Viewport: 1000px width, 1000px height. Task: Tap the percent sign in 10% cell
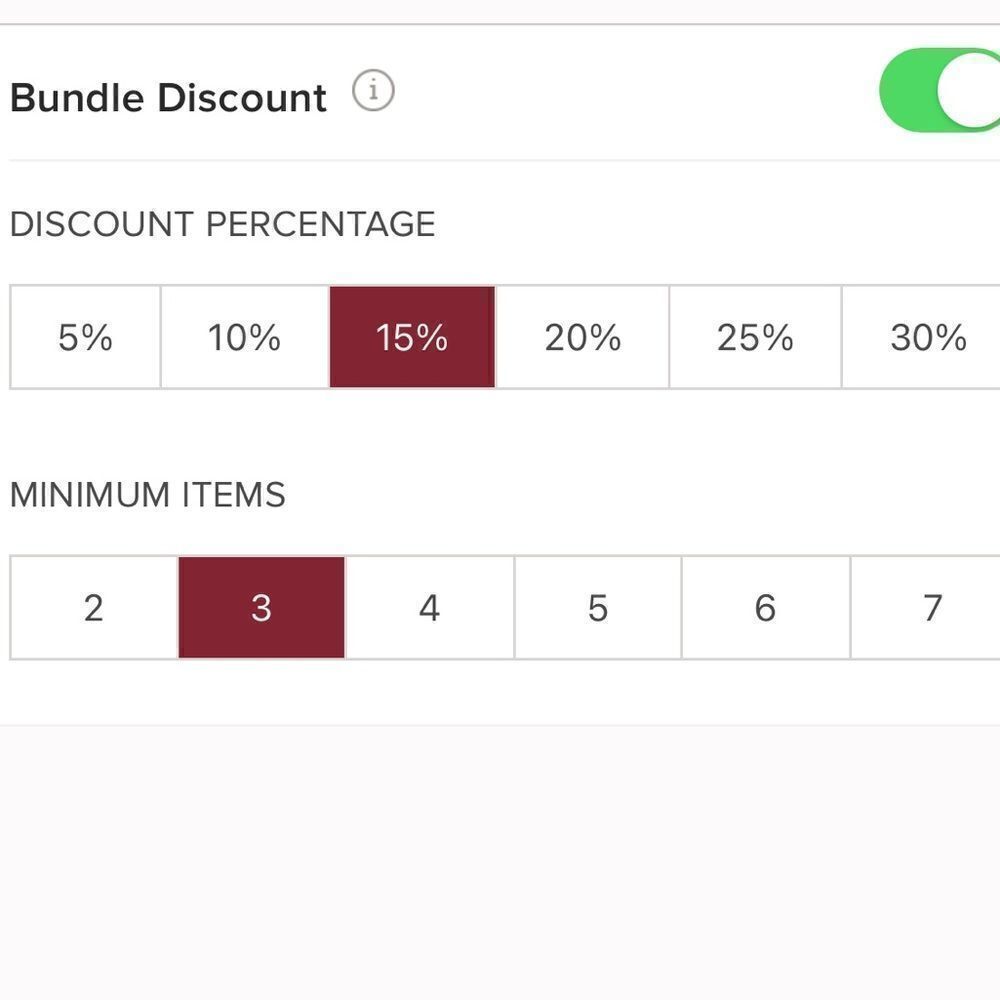click(x=265, y=338)
